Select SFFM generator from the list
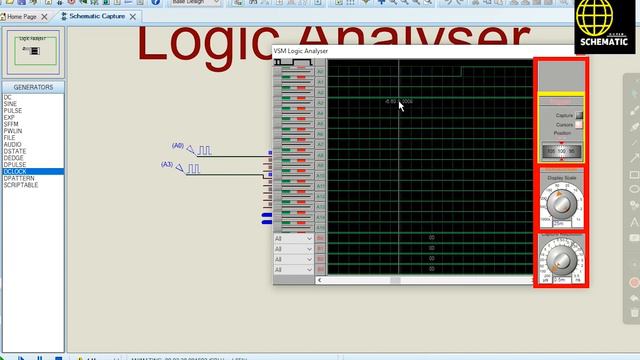 pyautogui.click(x=11, y=124)
